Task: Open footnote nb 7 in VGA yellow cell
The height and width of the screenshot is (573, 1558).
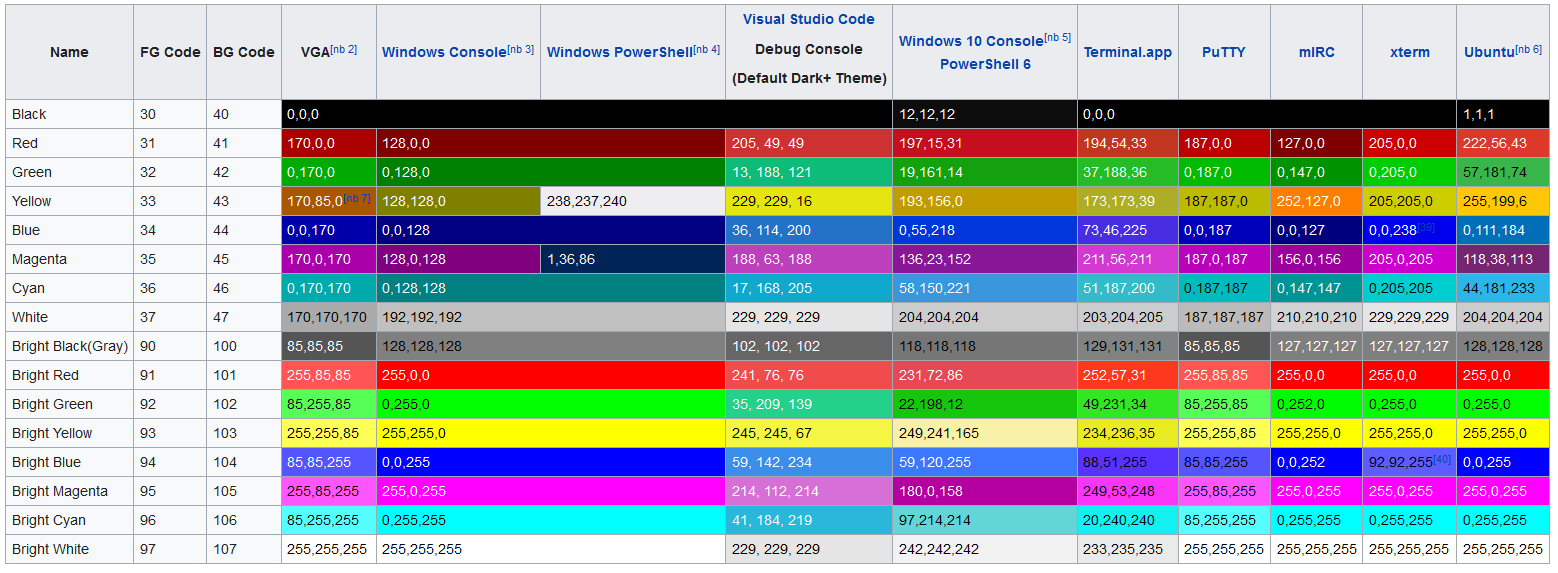Action: [x=357, y=198]
